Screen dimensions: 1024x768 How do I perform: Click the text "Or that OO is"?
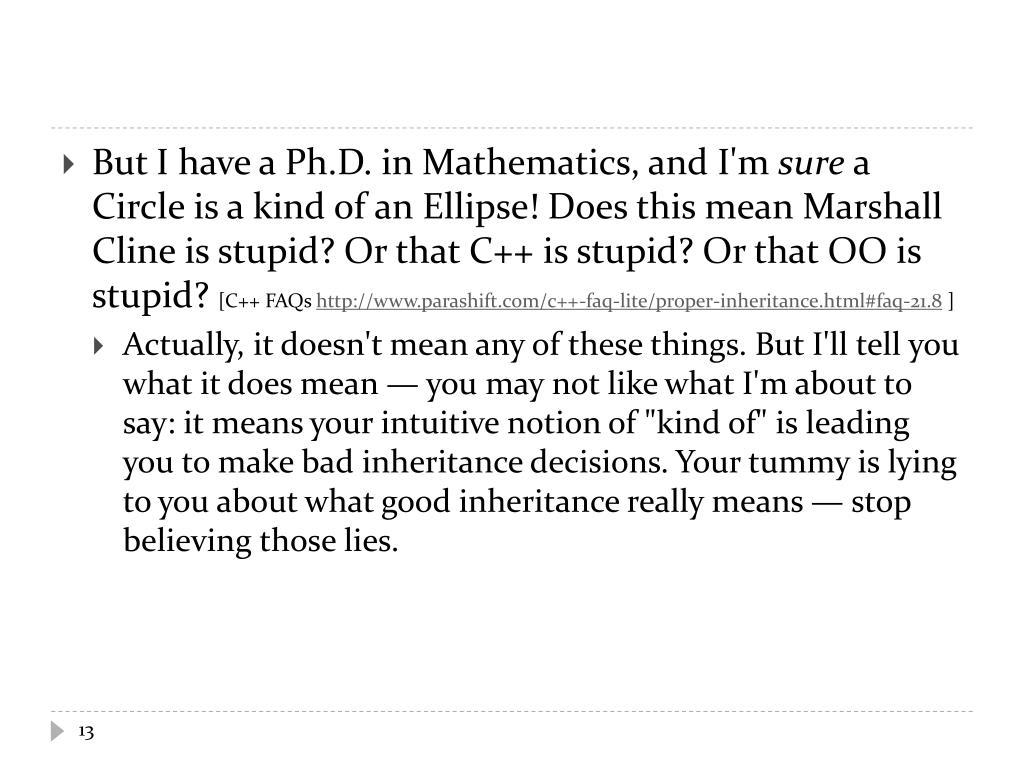click(812, 251)
